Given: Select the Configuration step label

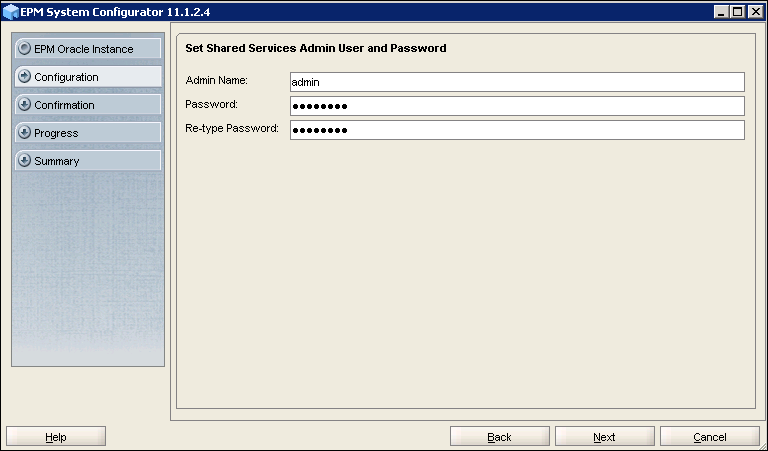Looking at the screenshot, I should [x=66, y=77].
